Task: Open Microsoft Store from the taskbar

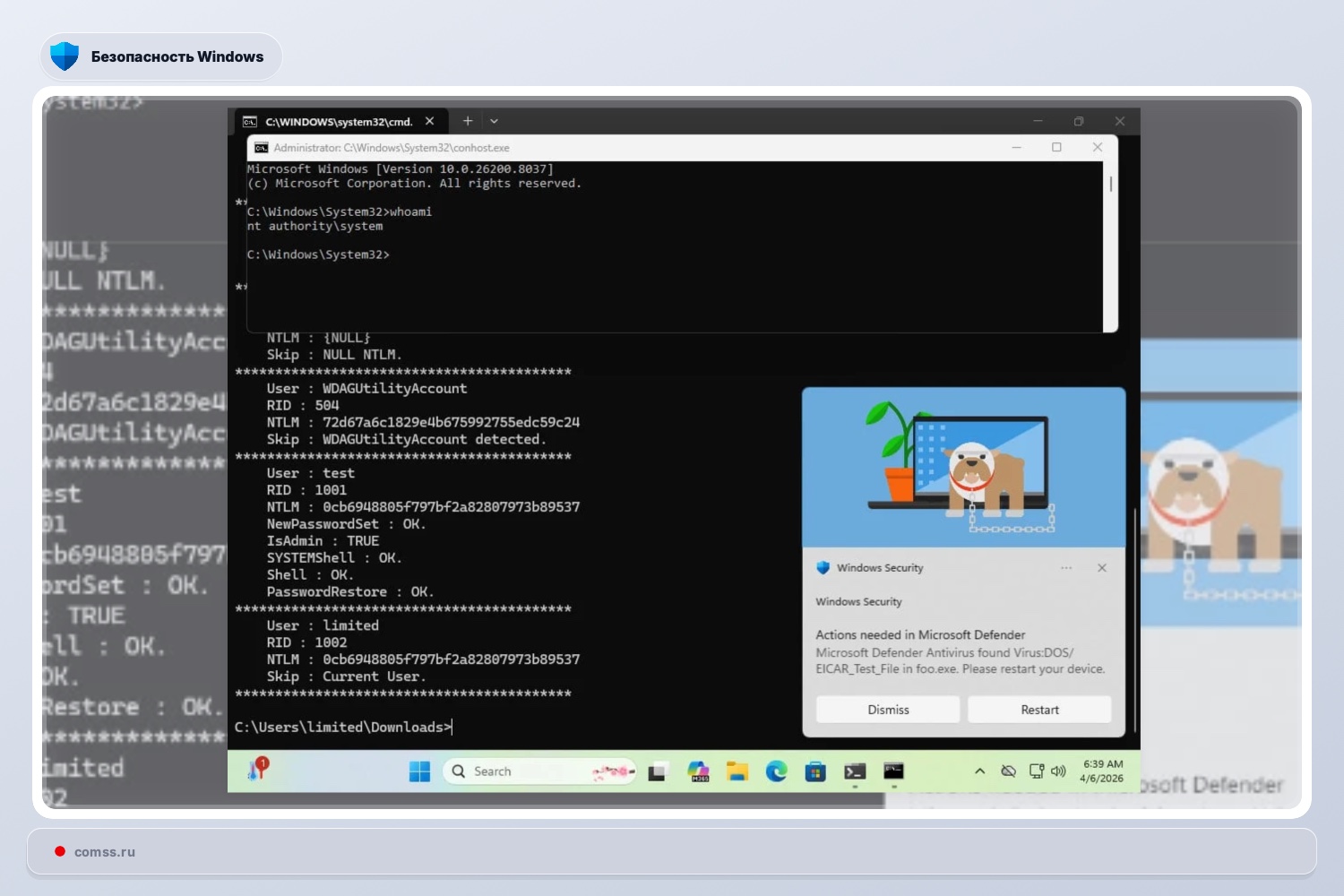Action: point(815,771)
